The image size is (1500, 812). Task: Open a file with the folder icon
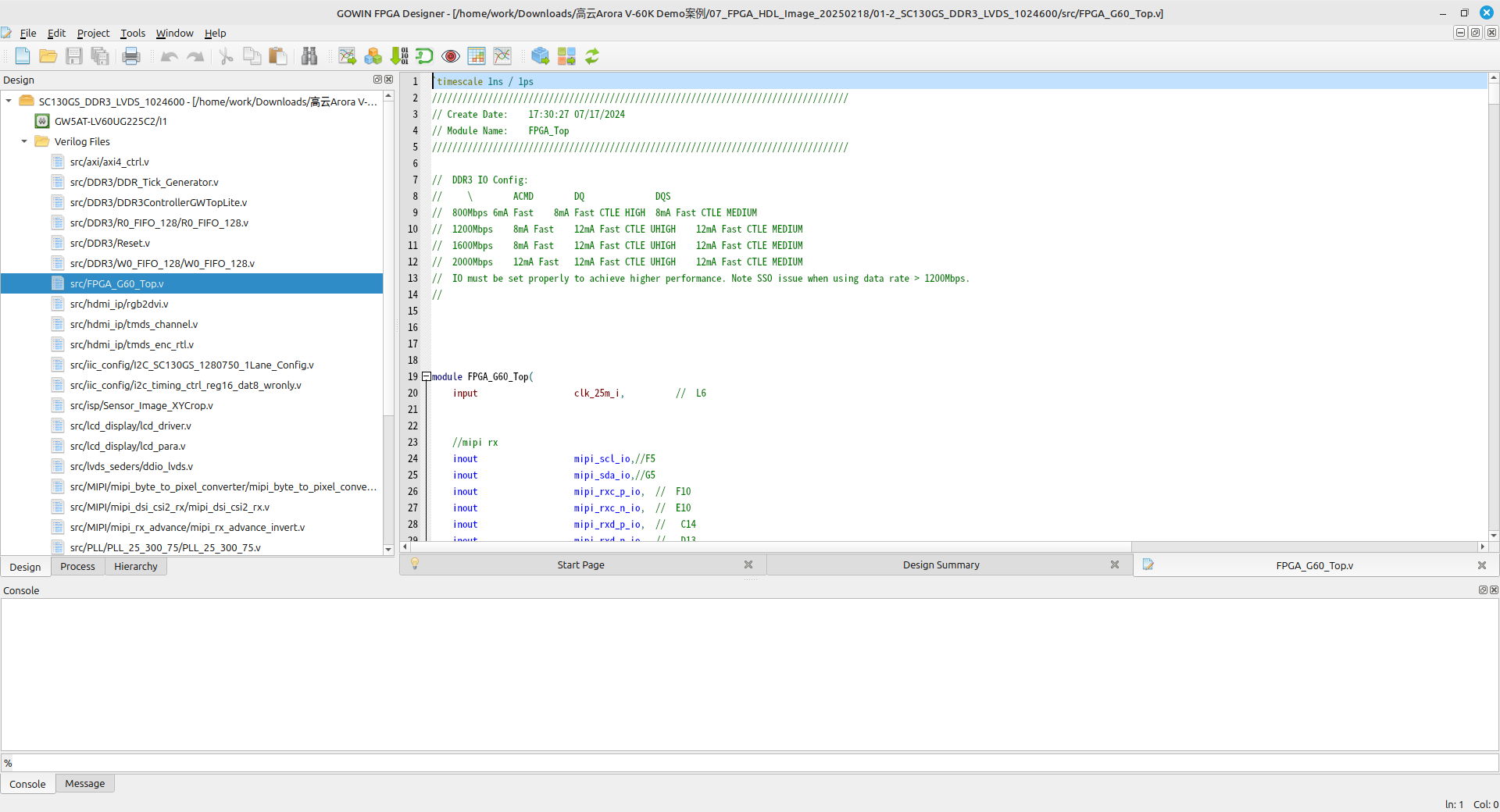[48, 56]
